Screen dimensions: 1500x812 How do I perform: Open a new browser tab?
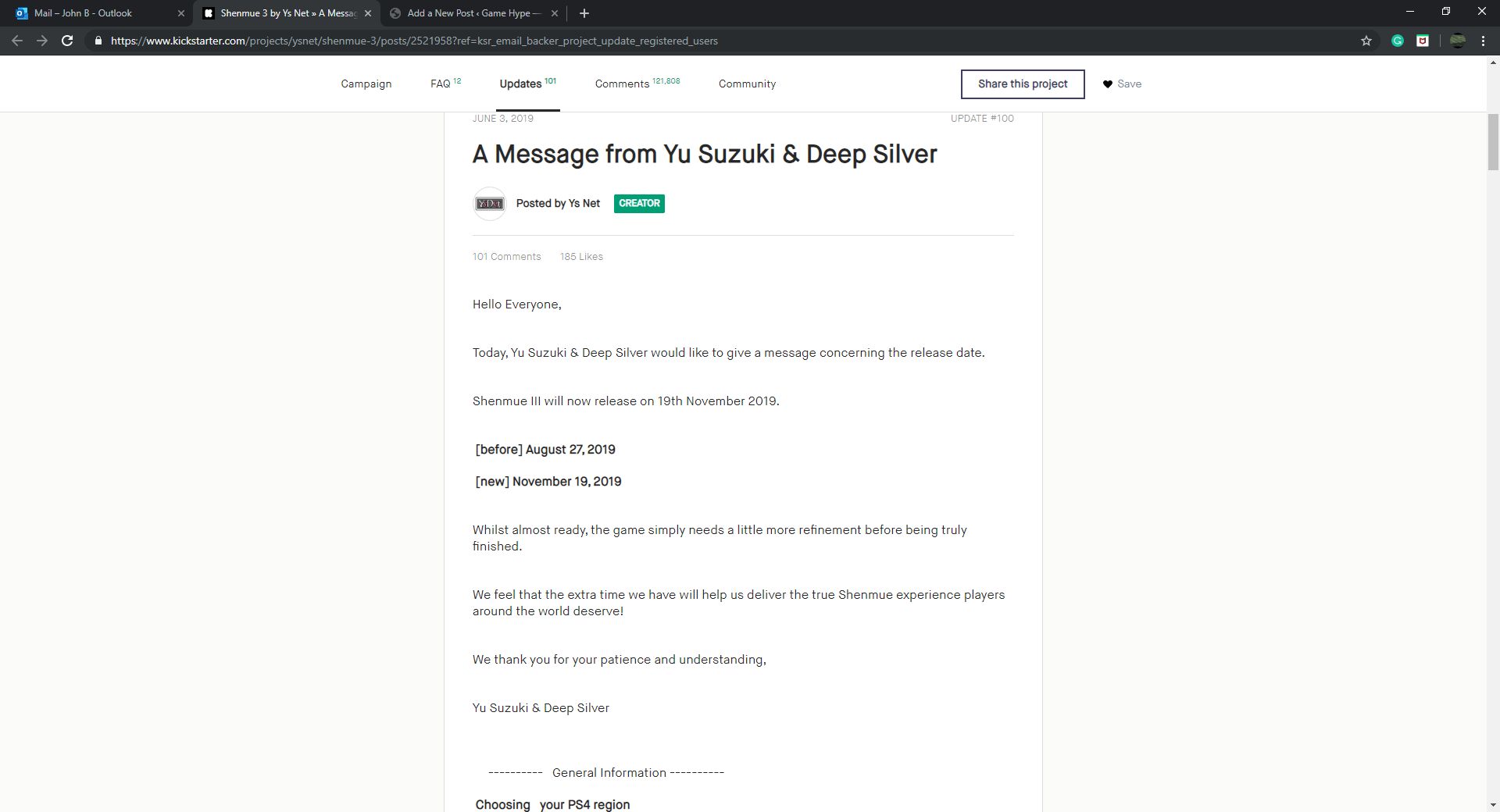point(584,13)
